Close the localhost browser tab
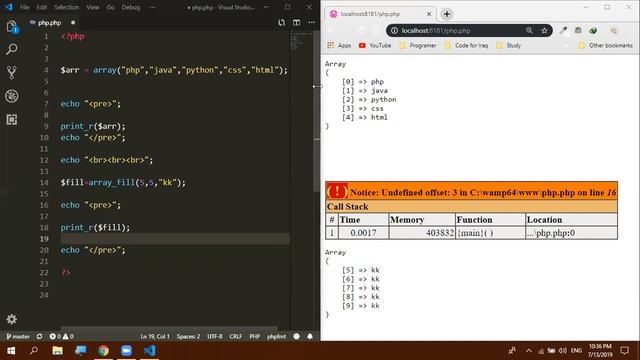The width and height of the screenshot is (640, 360). 429,14
